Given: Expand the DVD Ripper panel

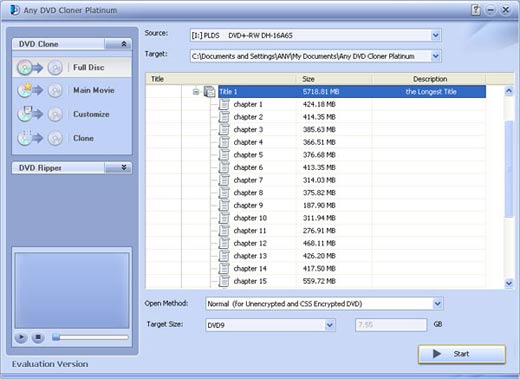Looking at the screenshot, I should [124, 168].
